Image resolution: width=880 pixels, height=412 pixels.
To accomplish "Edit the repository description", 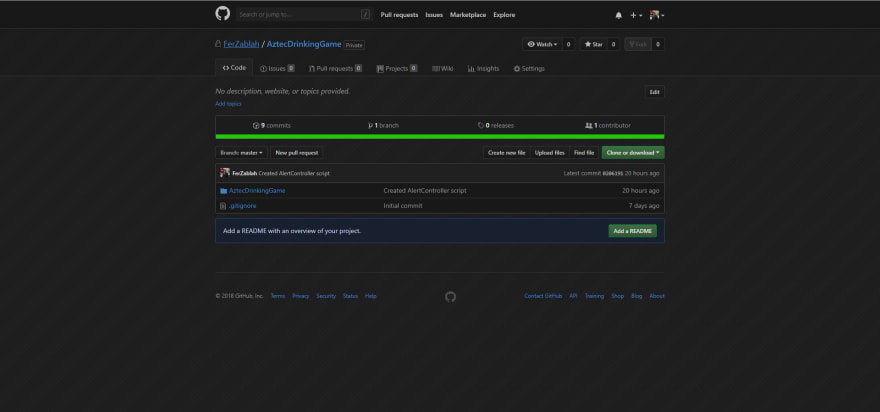I will pos(654,92).
